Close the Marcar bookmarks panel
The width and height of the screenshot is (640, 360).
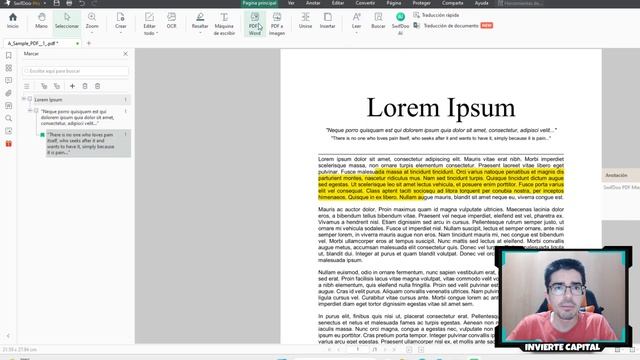pyautogui.click(x=125, y=54)
